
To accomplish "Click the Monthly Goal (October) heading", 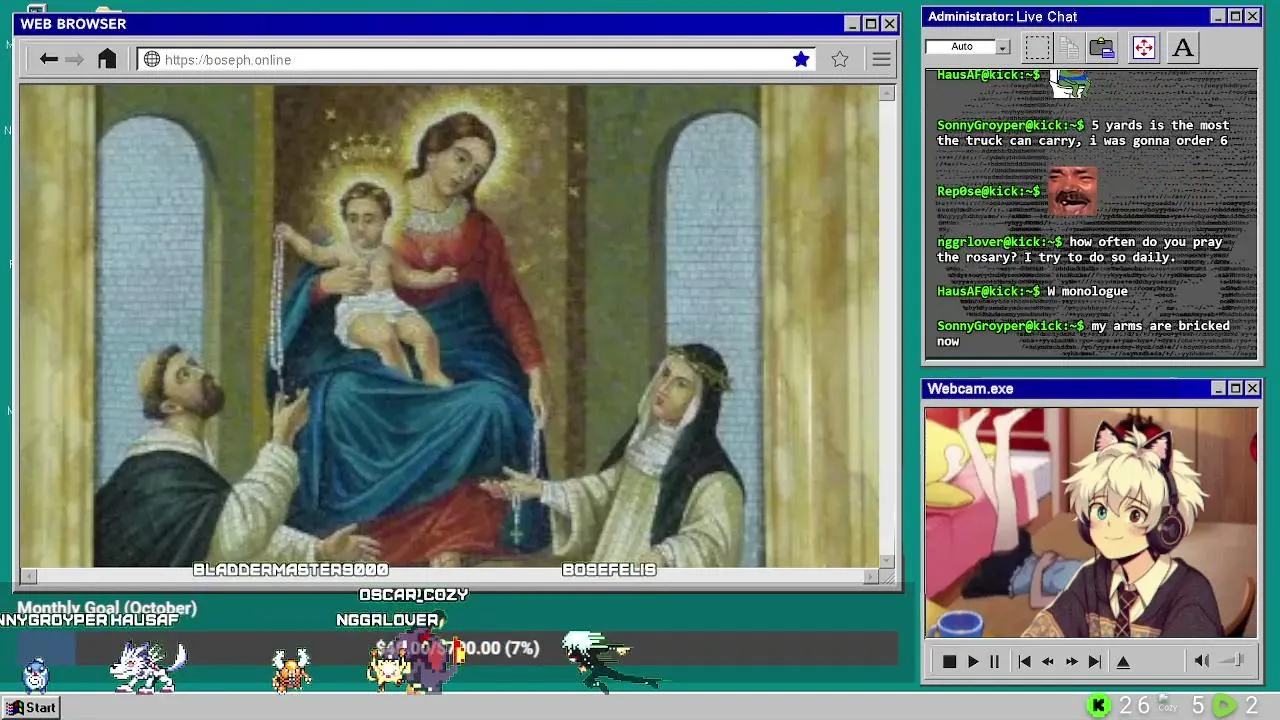I will [x=107, y=608].
